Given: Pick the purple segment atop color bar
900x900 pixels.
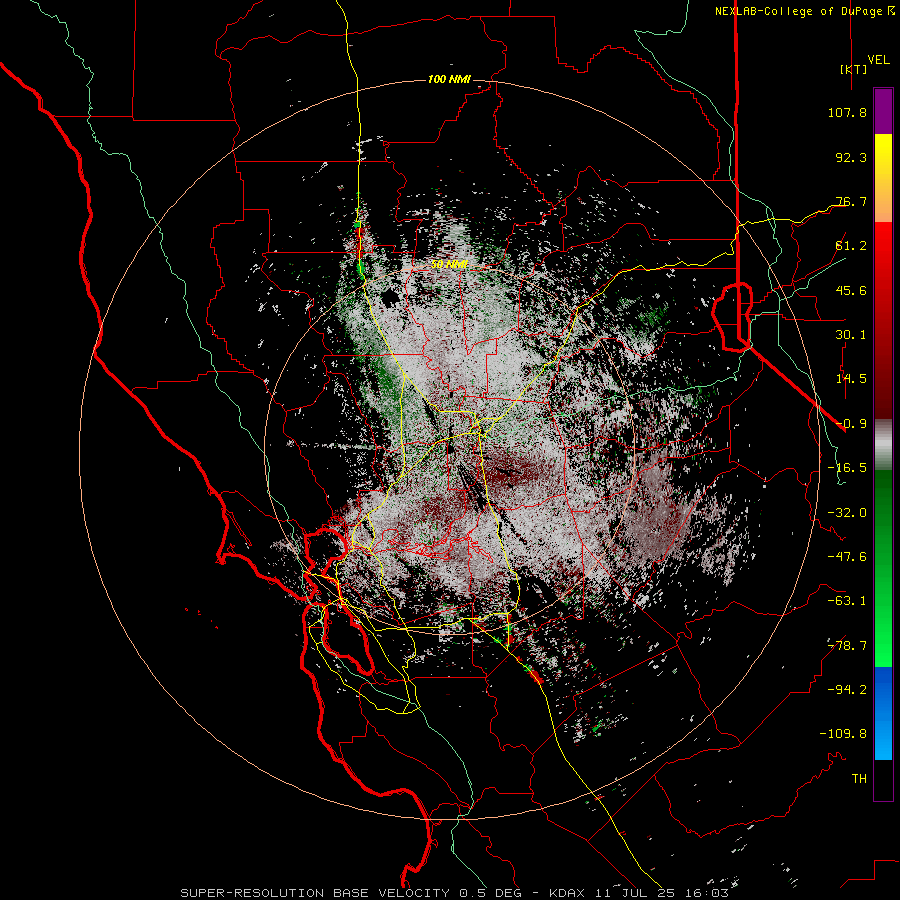Looking at the screenshot, I should (883, 111).
